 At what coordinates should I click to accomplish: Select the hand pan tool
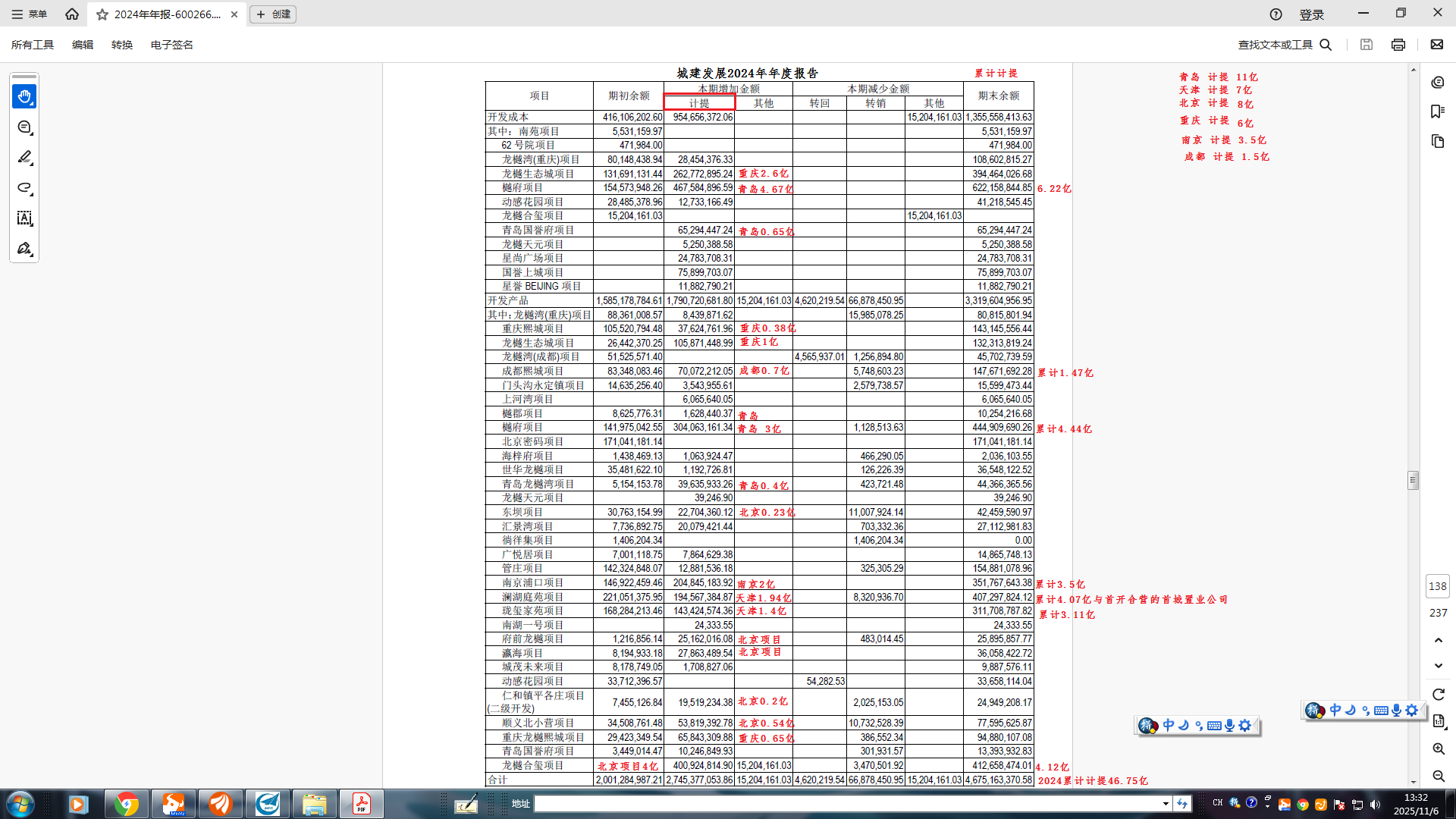click(24, 96)
